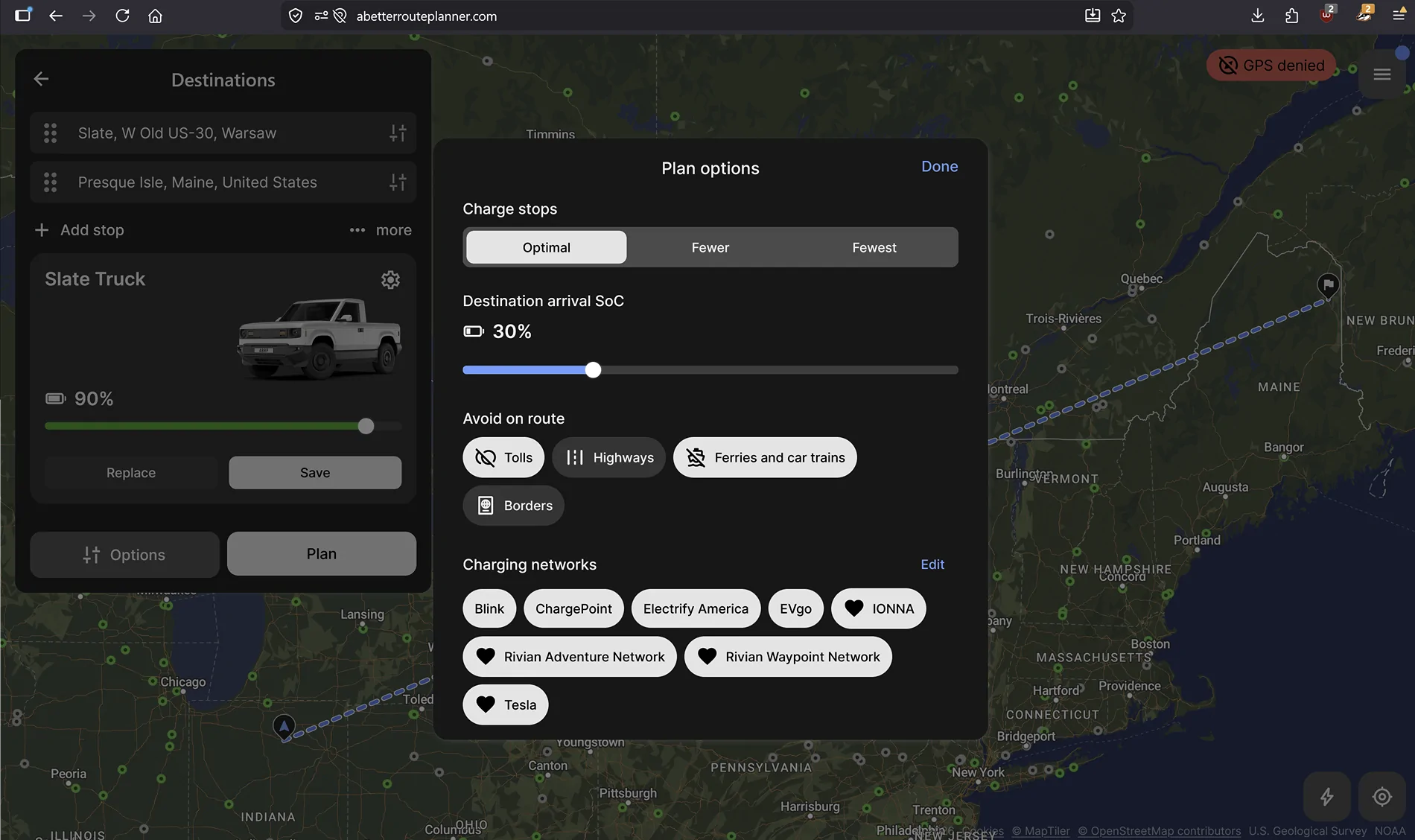
Task: Toggle the Tesla charging network
Action: (506, 704)
